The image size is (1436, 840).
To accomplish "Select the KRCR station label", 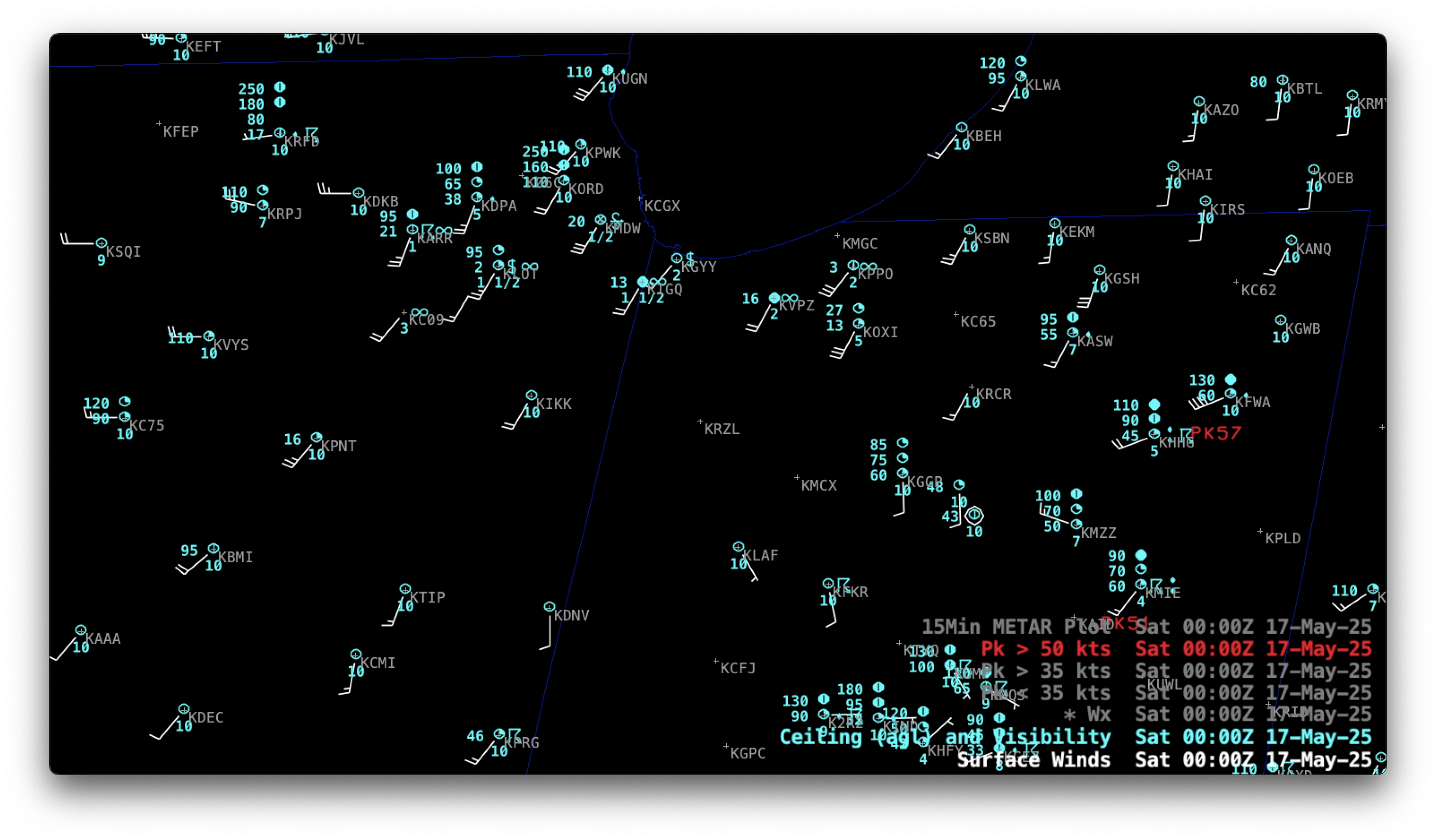I will (x=994, y=394).
